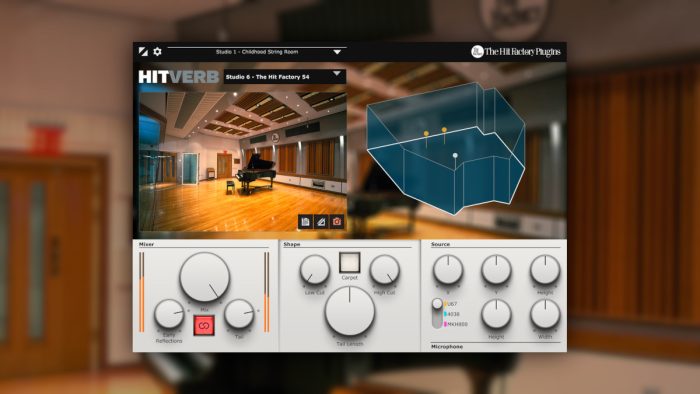Click the Low Cut knob
The width and height of the screenshot is (700, 394).
point(315,270)
